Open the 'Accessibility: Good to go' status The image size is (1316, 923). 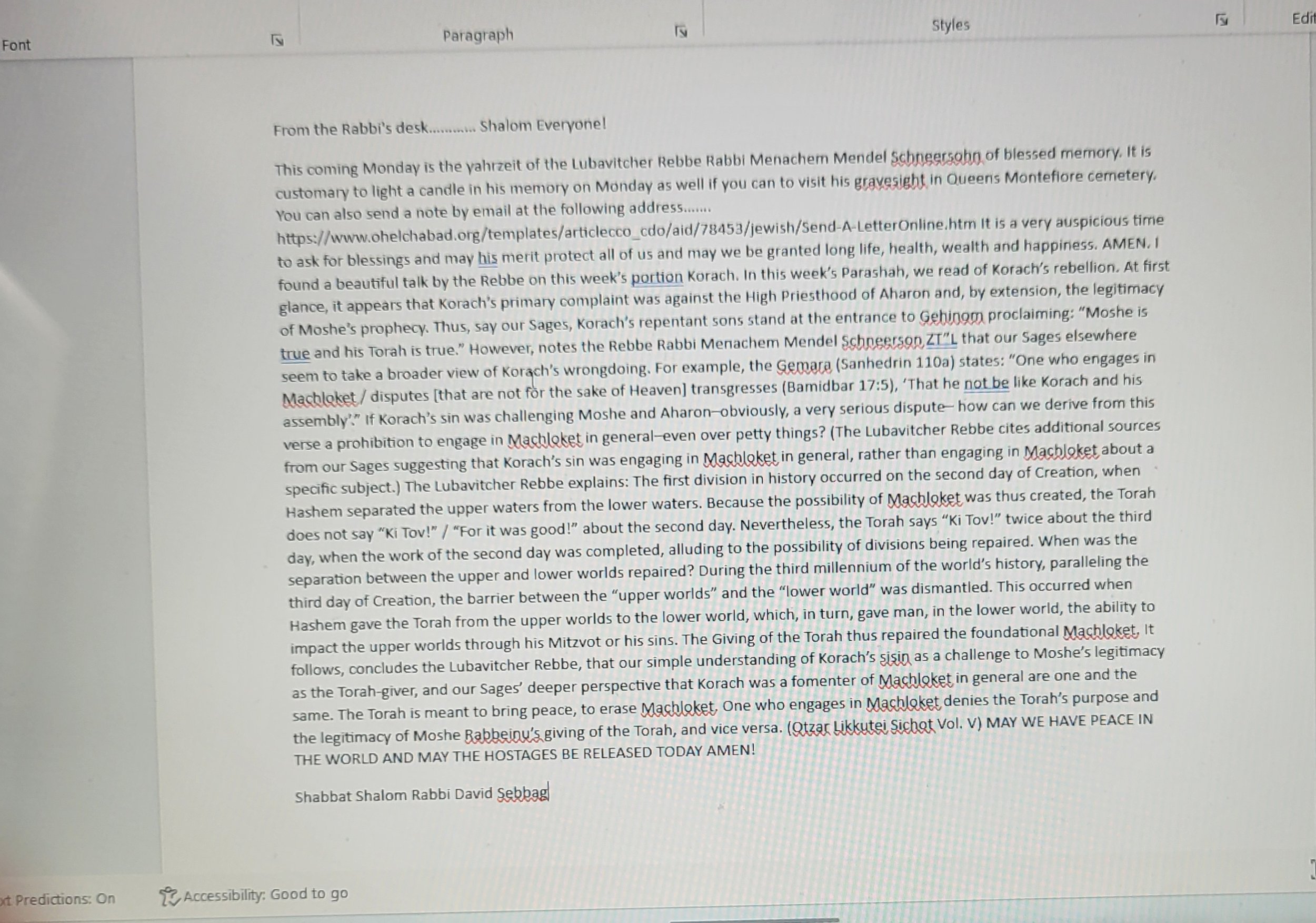(265, 895)
